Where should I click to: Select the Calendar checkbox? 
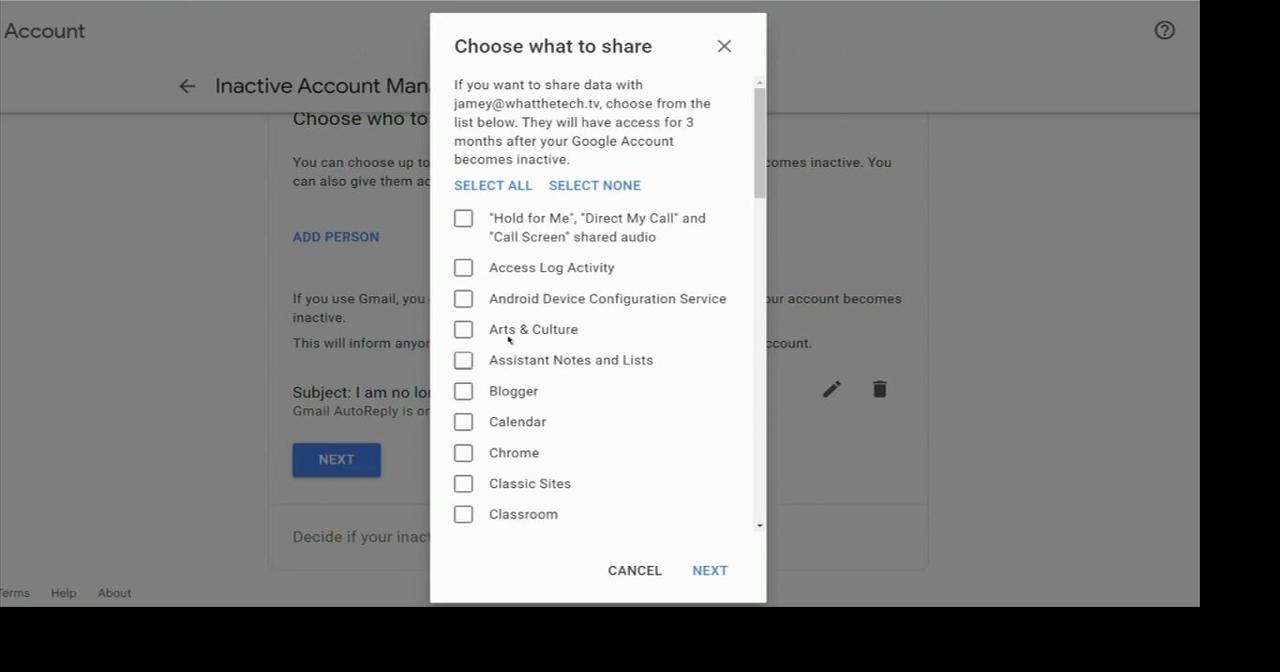click(x=463, y=422)
